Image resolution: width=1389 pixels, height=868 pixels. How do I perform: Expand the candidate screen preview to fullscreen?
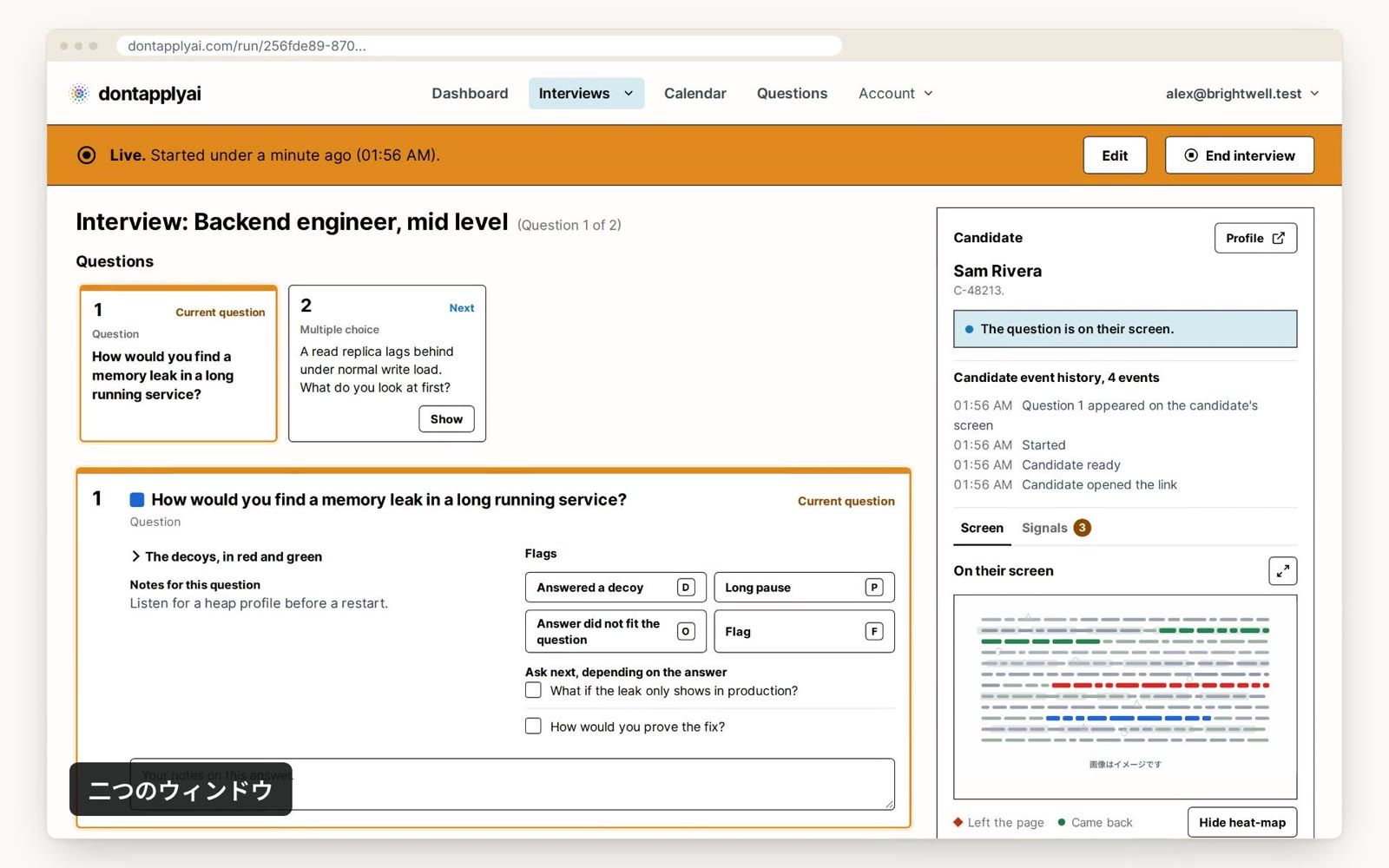pos(1282,571)
